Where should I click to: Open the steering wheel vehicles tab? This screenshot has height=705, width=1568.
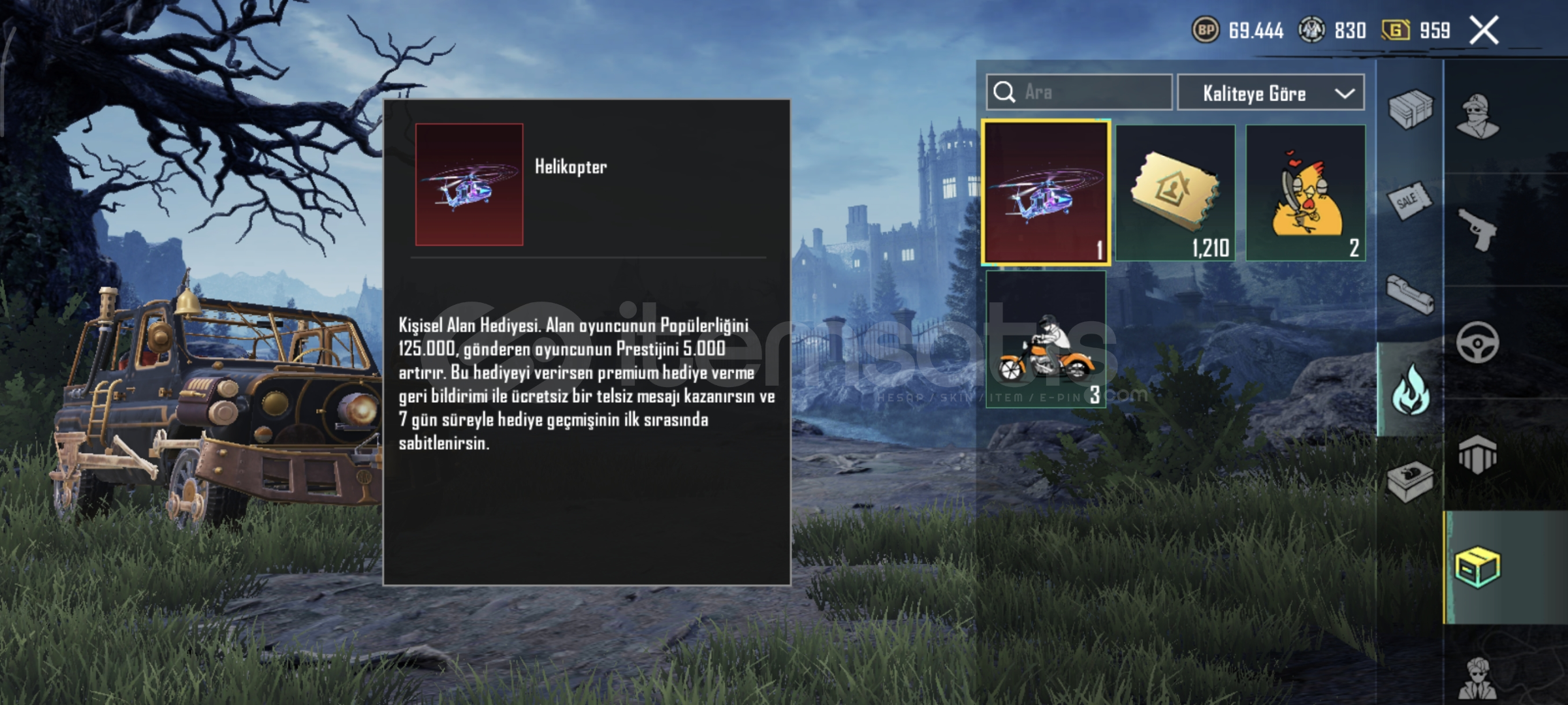click(x=1477, y=342)
